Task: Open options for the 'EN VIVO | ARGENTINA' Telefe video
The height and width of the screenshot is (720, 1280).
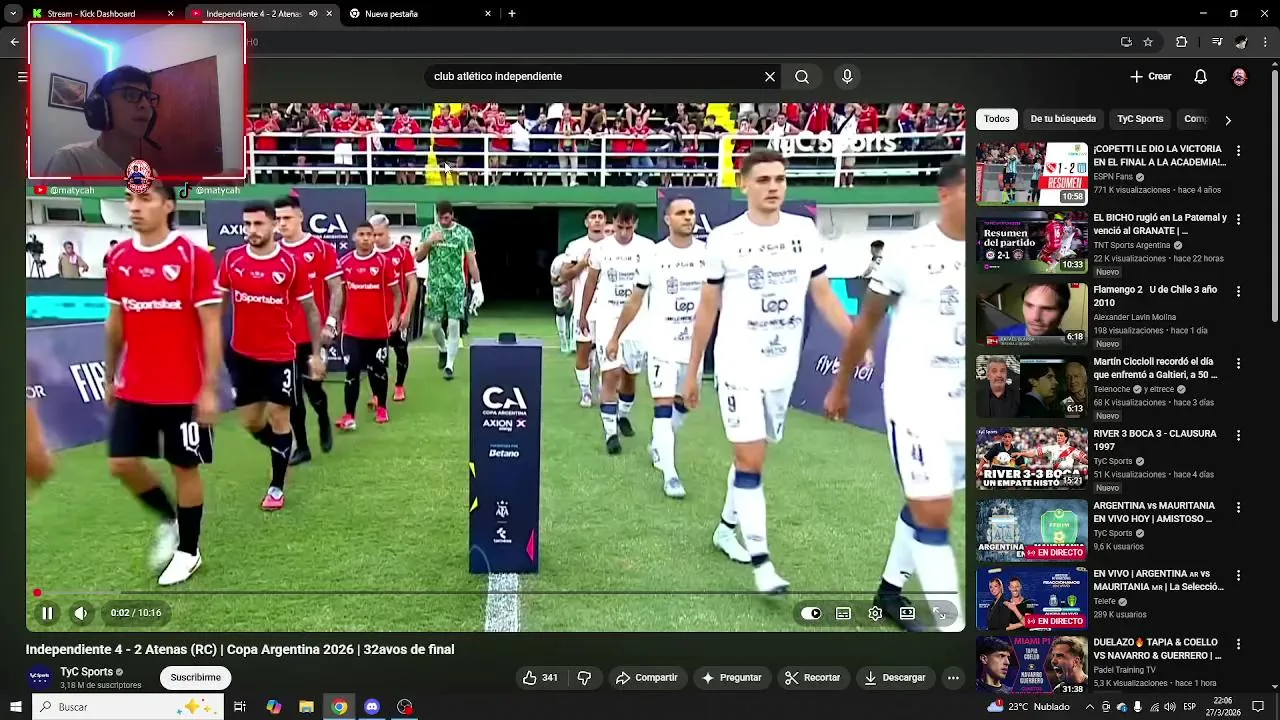Action: pos(1238,576)
